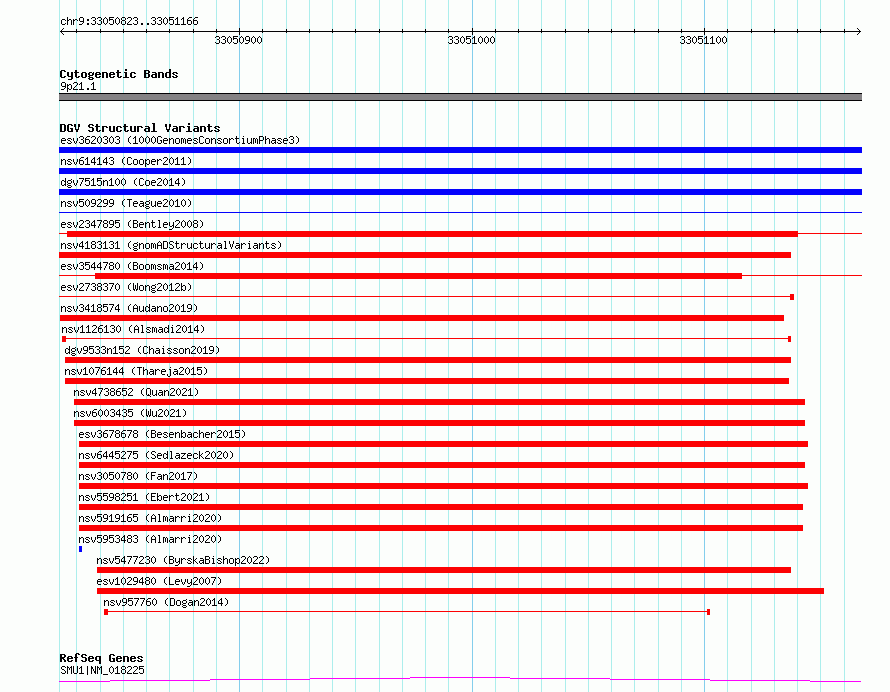Image resolution: width=890 pixels, height=692 pixels.
Task: Select the red bar under nsv3418574 (Audano2019)
Action: [x=422, y=318]
